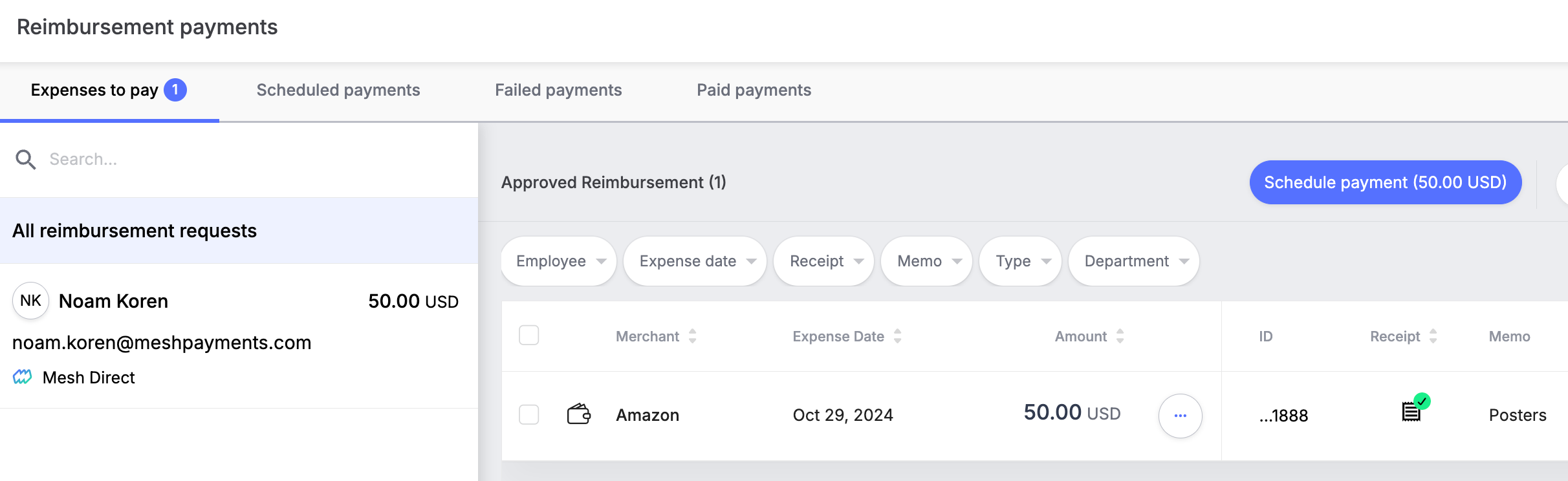This screenshot has width=1568, height=481.
Task: View the verified receipt icon for Amazon
Action: [1415, 409]
